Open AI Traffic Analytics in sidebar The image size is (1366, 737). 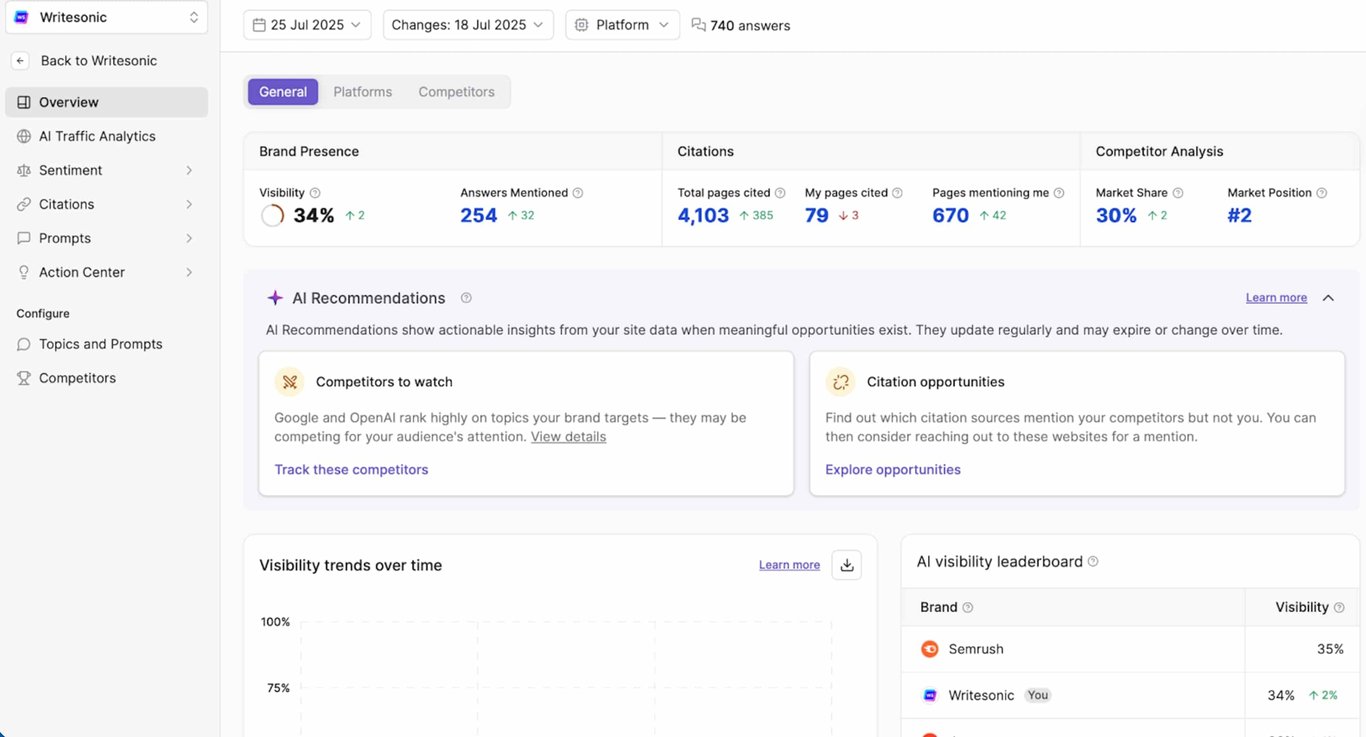coord(97,136)
